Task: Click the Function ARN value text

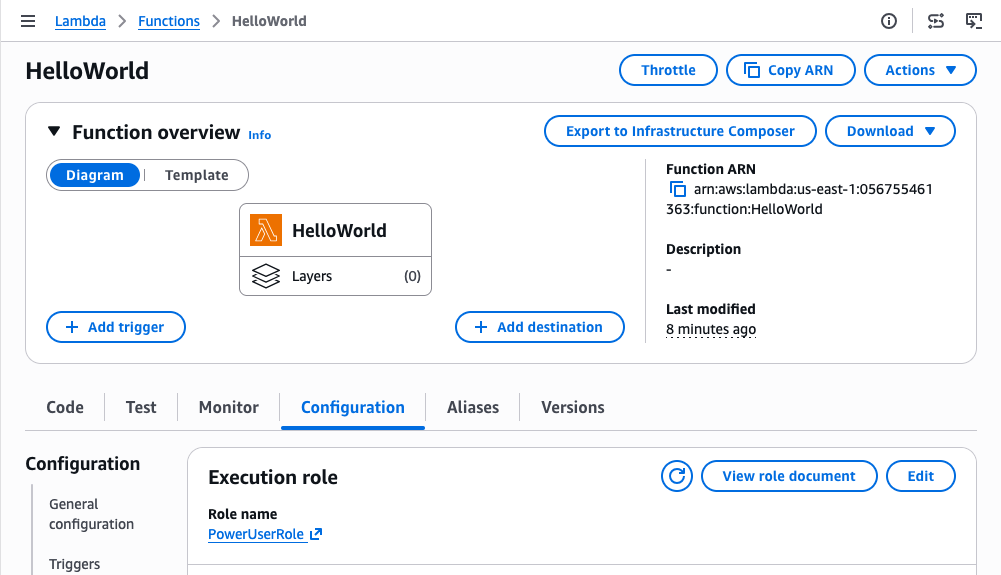Action: [x=799, y=199]
